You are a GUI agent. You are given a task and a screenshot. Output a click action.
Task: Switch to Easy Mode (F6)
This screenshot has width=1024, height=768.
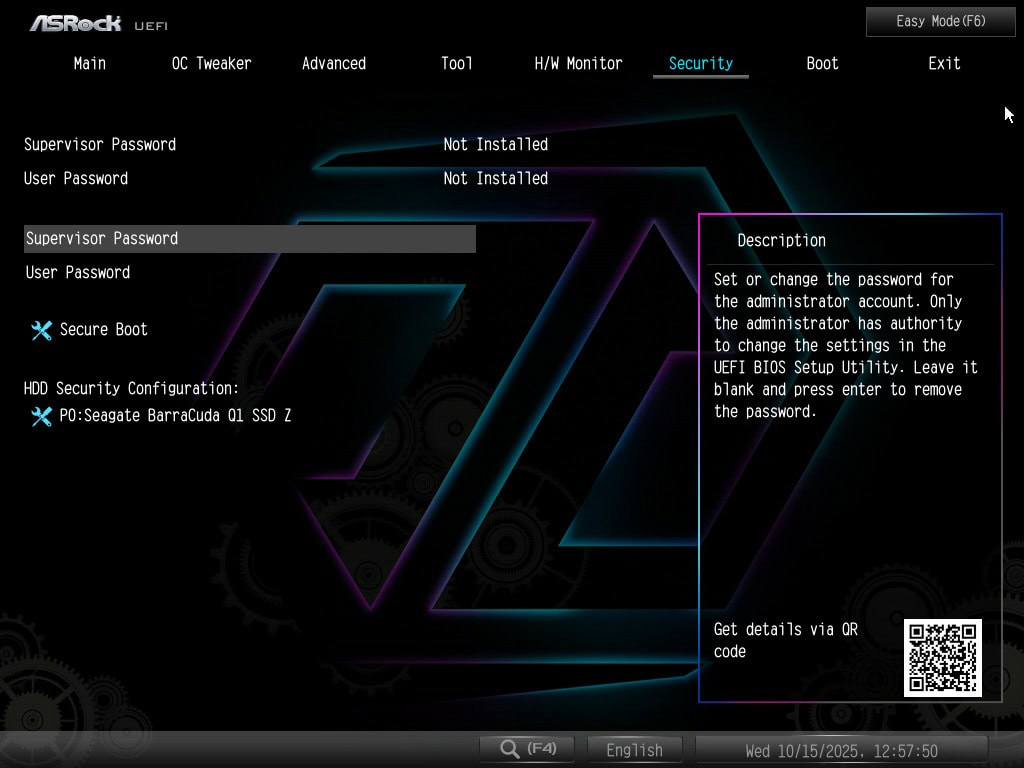tap(940, 21)
